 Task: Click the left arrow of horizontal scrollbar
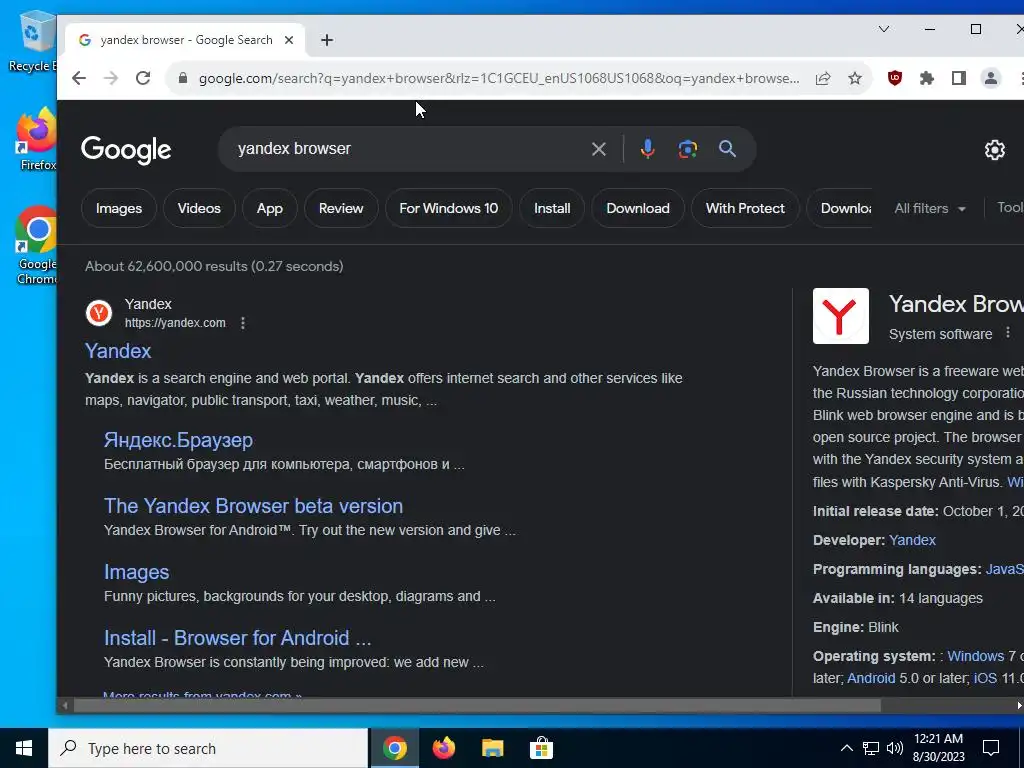(64, 705)
